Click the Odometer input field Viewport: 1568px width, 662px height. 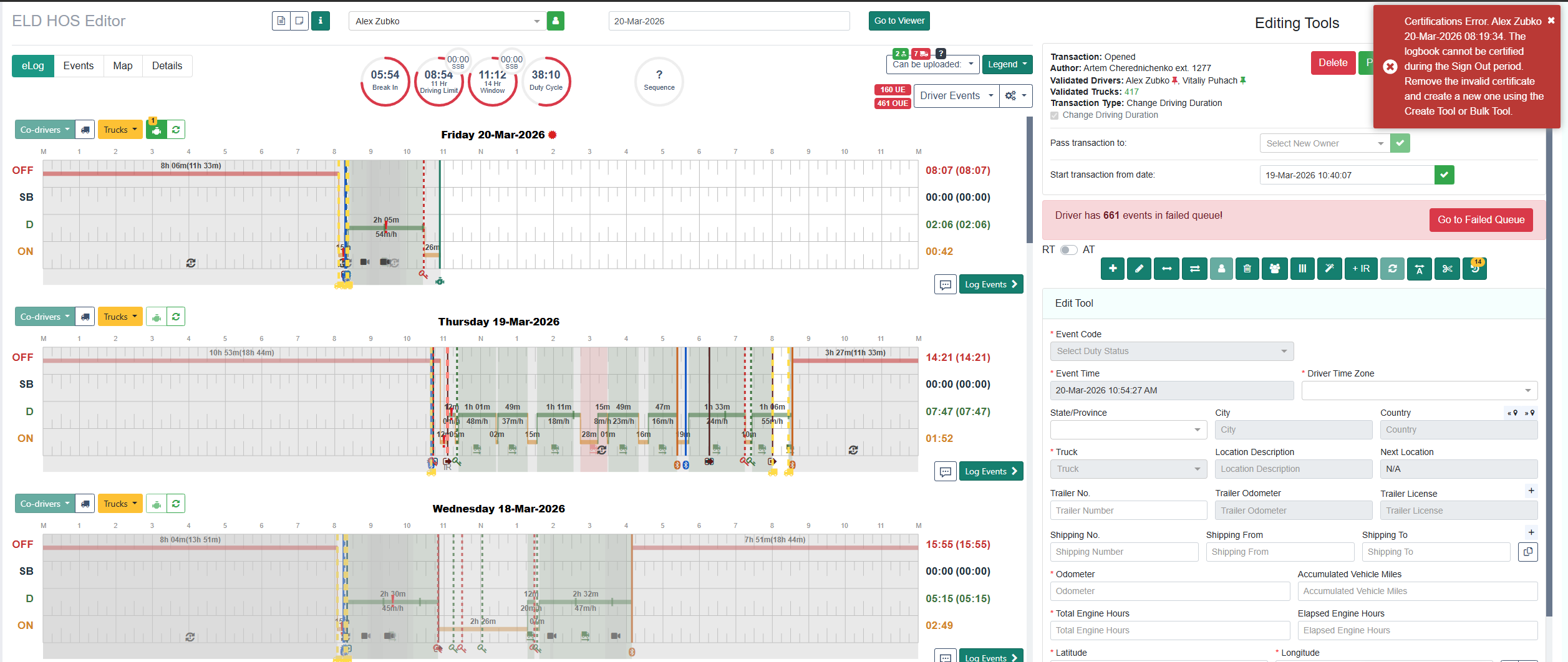tap(1170, 591)
